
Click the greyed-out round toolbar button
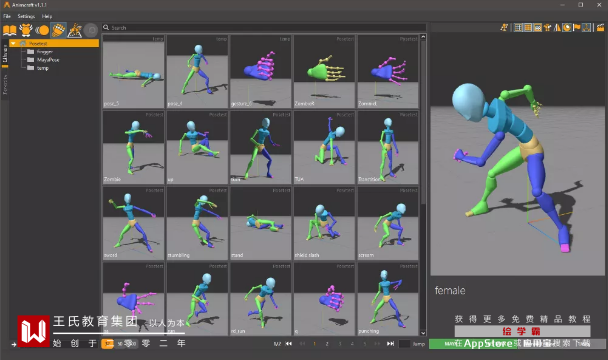91,30
